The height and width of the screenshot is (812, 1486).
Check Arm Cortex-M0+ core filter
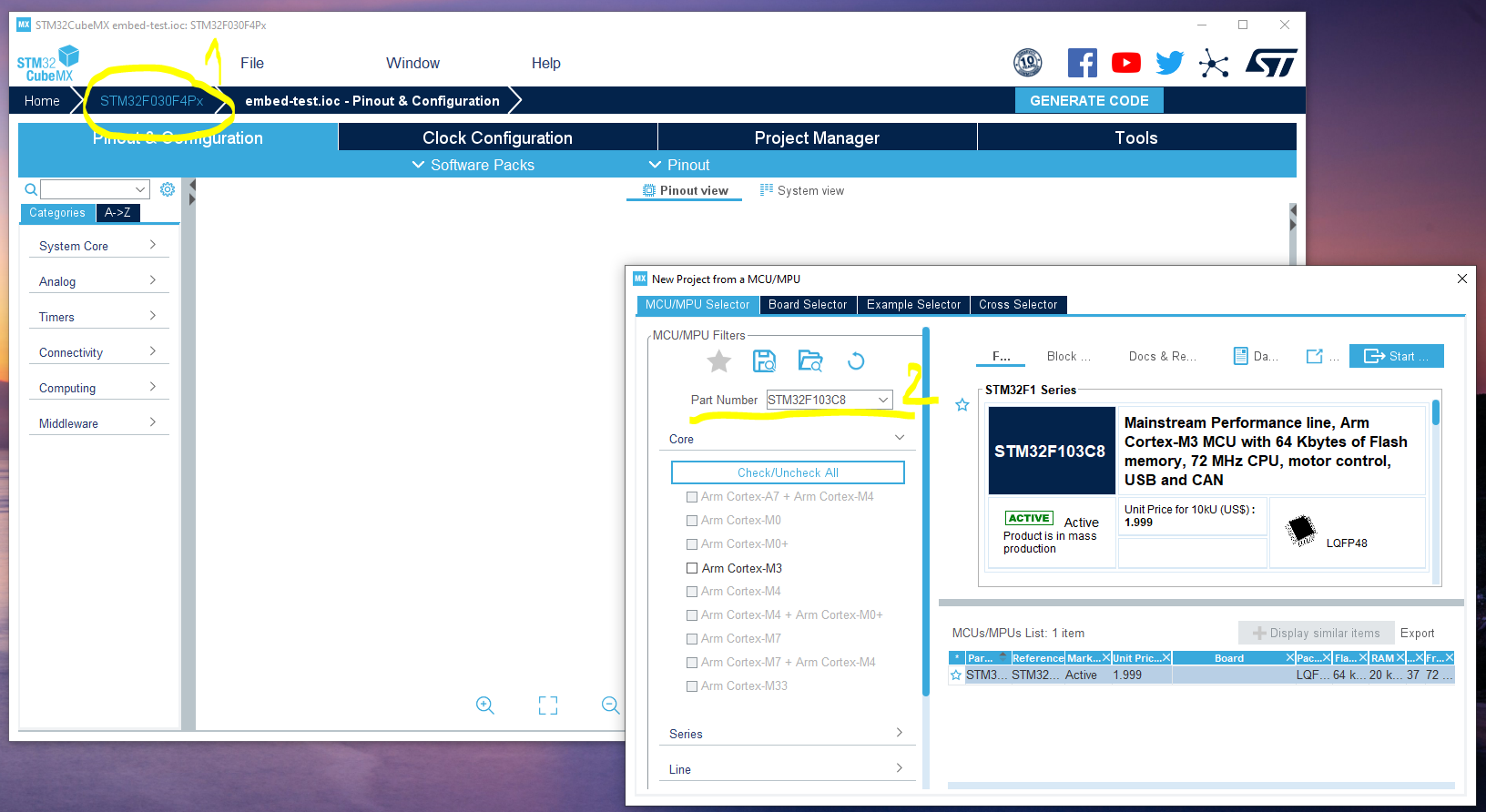coord(692,544)
